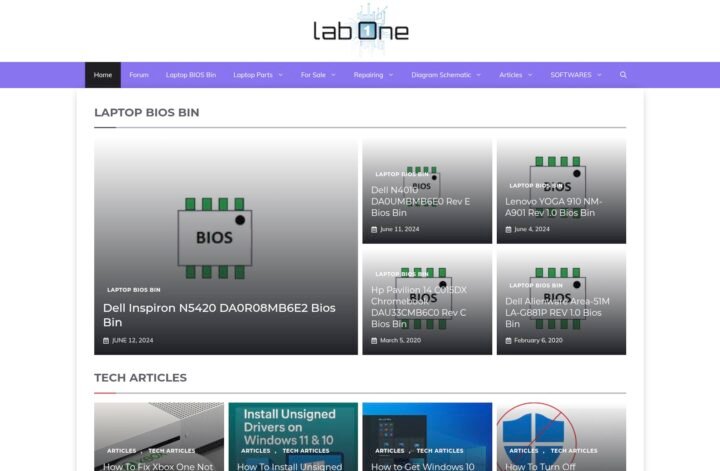Screen dimensions: 720x471
Task: Click the March 5, 2020 date
Action: pyautogui.click(x=400, y=341)
